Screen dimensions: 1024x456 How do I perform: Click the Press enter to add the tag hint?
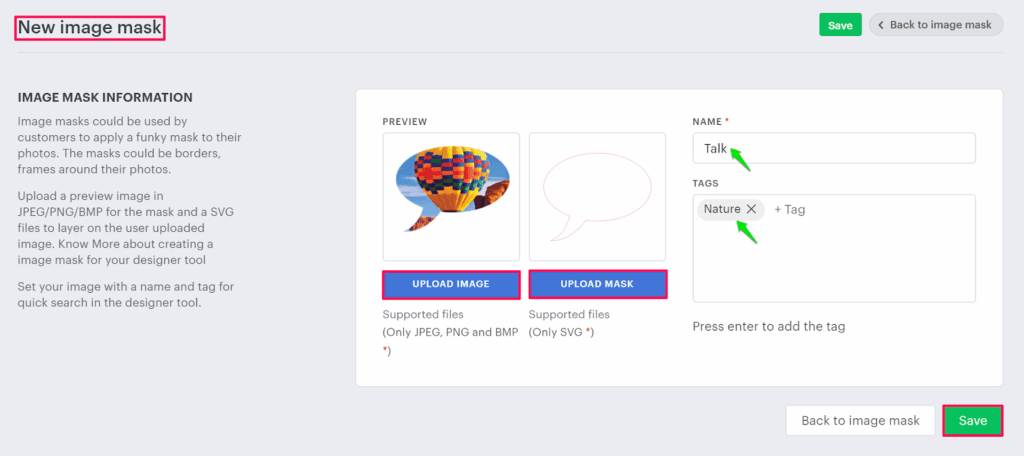770,327
